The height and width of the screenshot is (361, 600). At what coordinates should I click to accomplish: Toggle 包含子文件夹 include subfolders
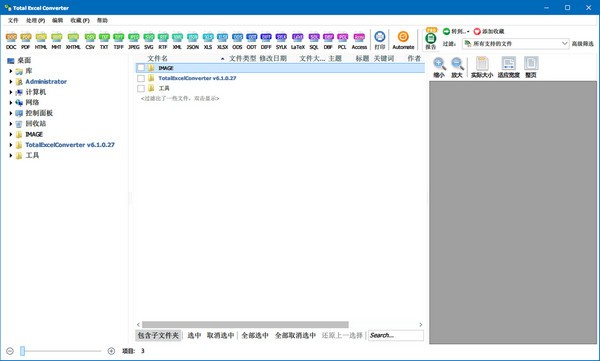(x=158, y=335)
